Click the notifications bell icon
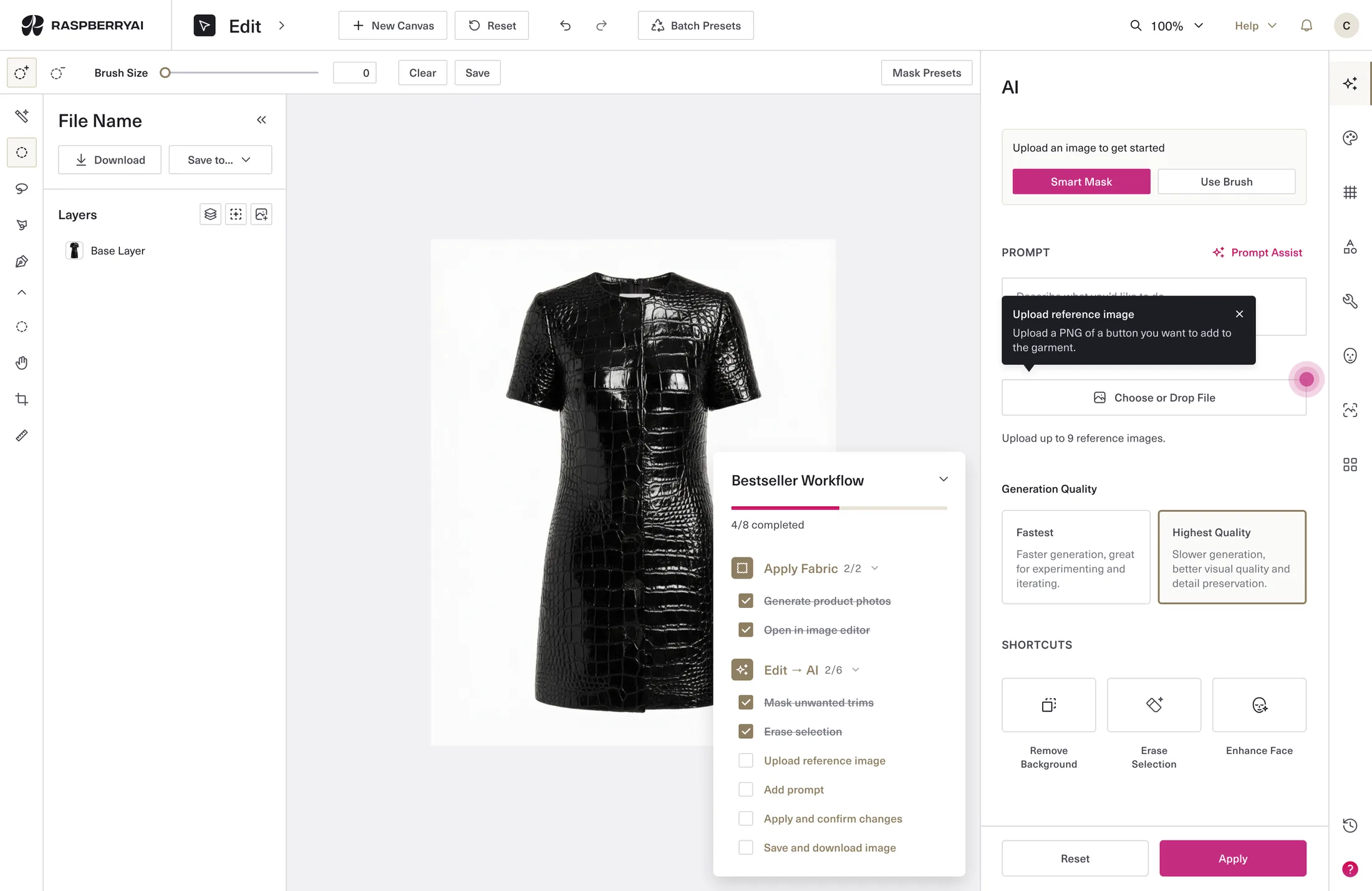Screen dimensions: 1372x891 1307,26
